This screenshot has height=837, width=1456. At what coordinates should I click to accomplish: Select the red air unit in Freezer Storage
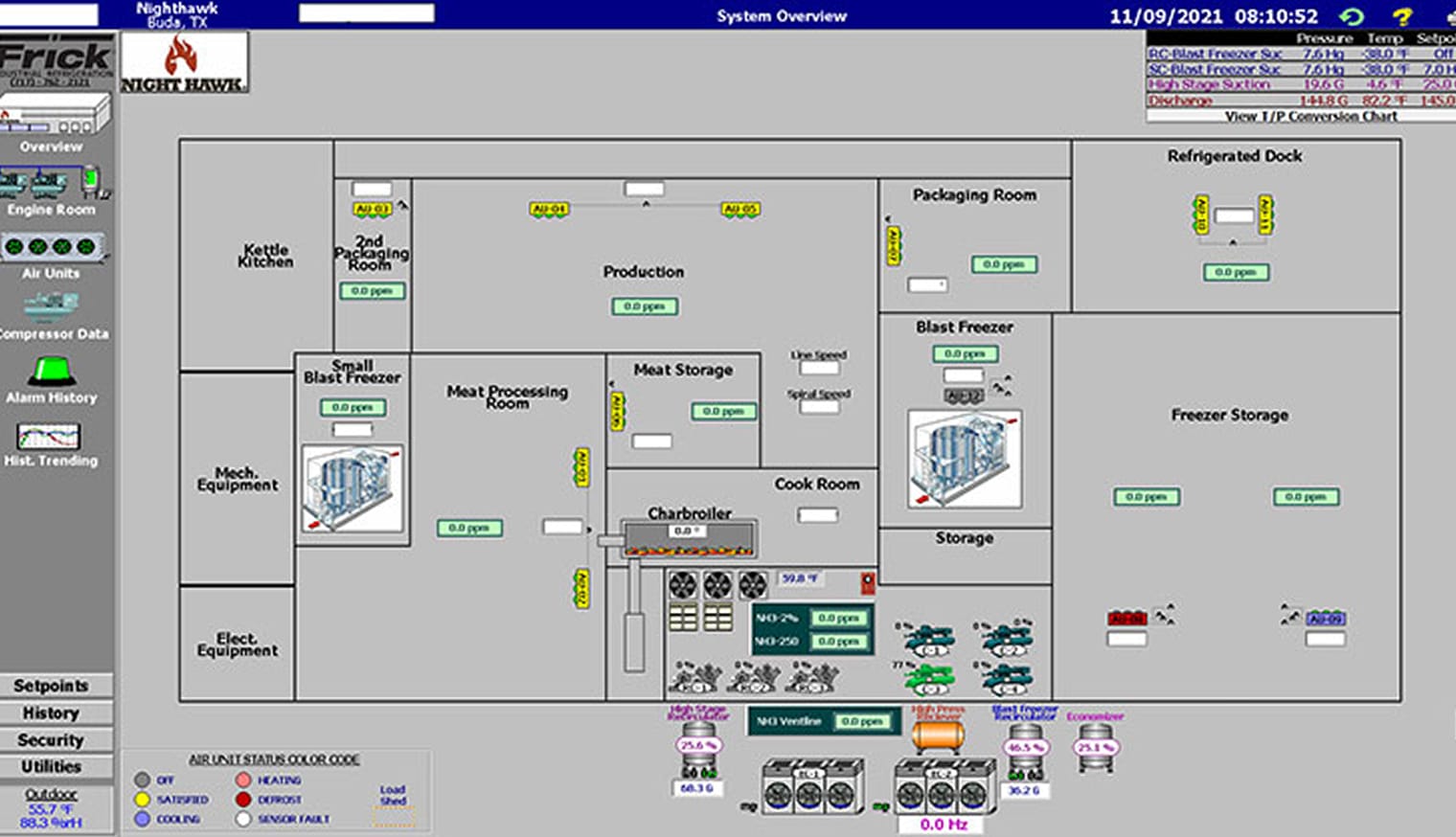coord(1126,619)
